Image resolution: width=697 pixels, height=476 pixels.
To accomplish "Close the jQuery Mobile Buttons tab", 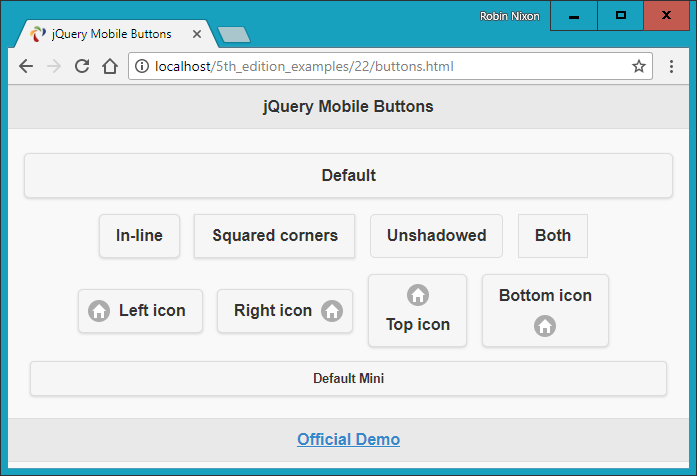I will (197, 34).
